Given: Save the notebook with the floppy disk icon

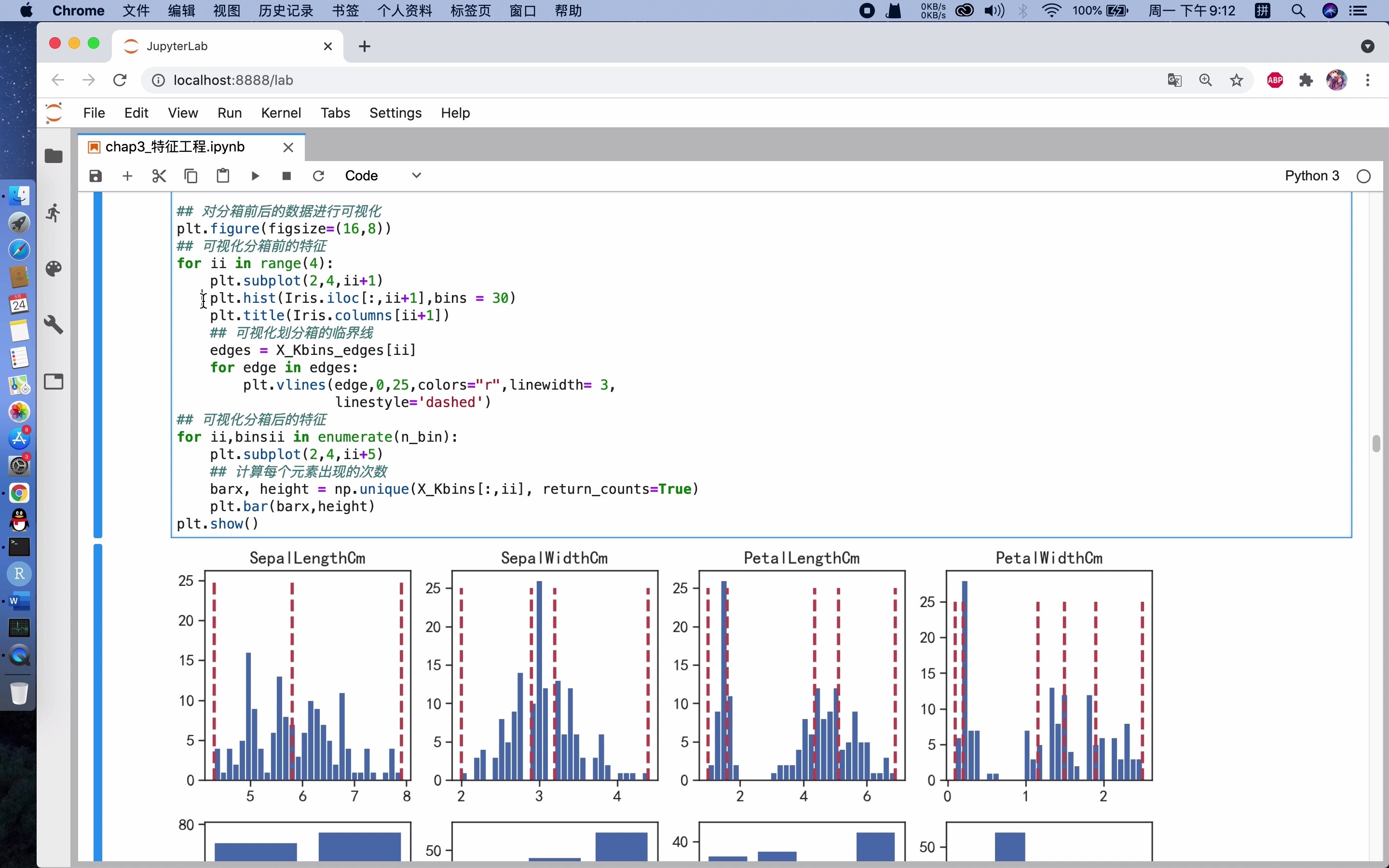Looking at the screenshot, I should pyautogui.click(x=95, y=176).
